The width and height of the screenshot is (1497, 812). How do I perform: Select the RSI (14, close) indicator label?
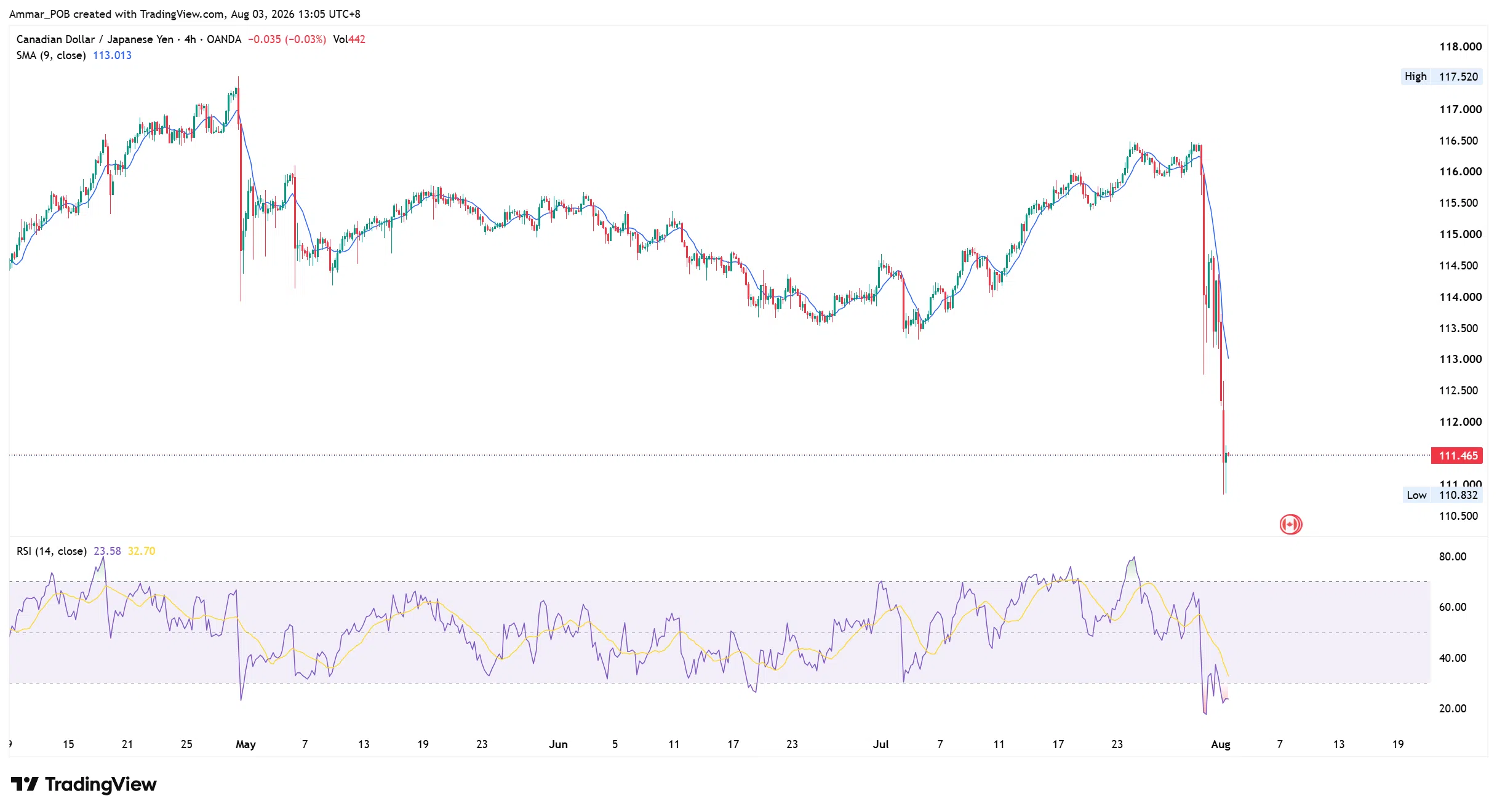(x=52, y=551)
